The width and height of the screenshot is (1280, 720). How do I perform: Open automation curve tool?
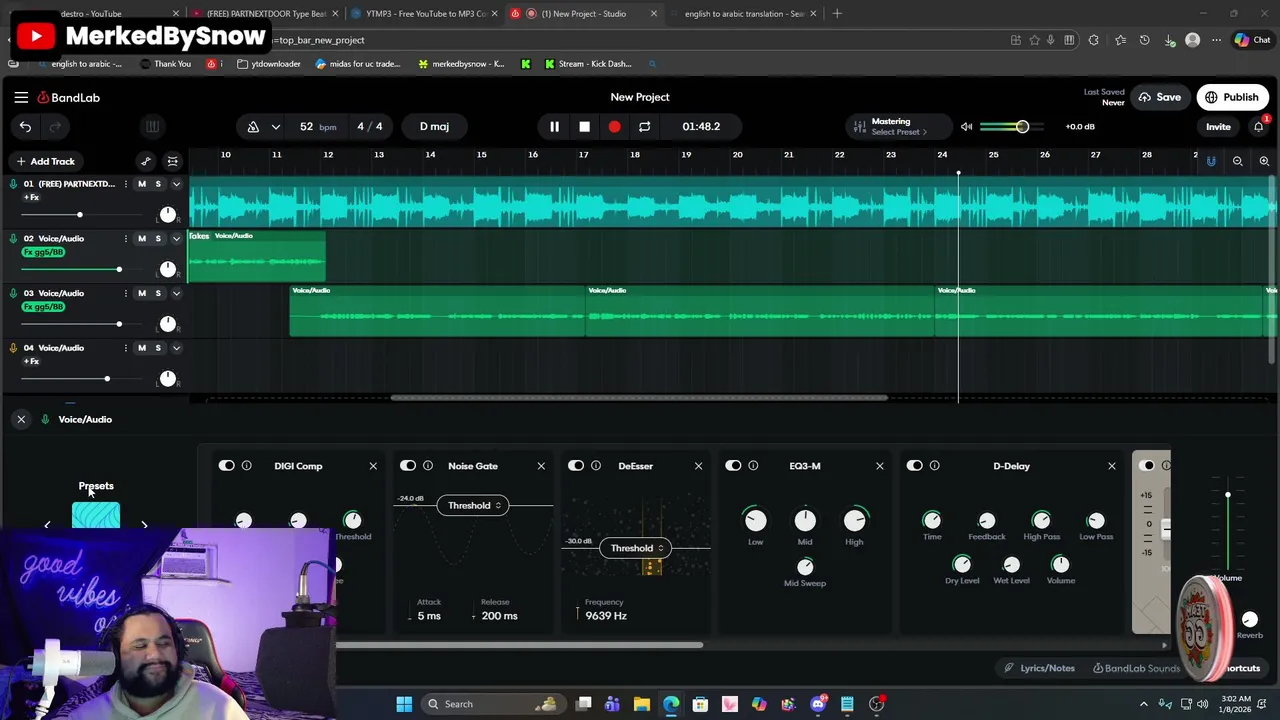coord(146,161)
